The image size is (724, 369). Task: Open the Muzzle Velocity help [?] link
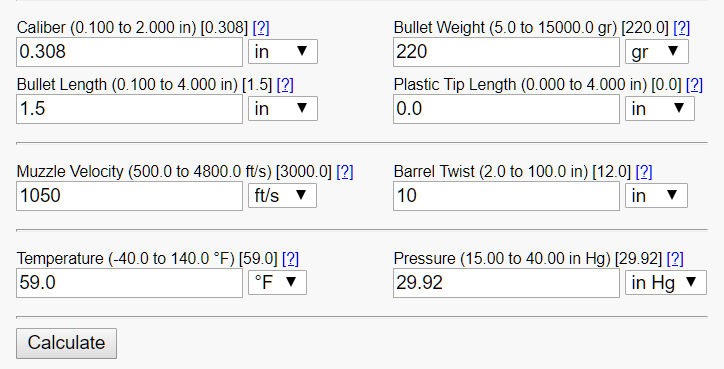click(345, 172)
